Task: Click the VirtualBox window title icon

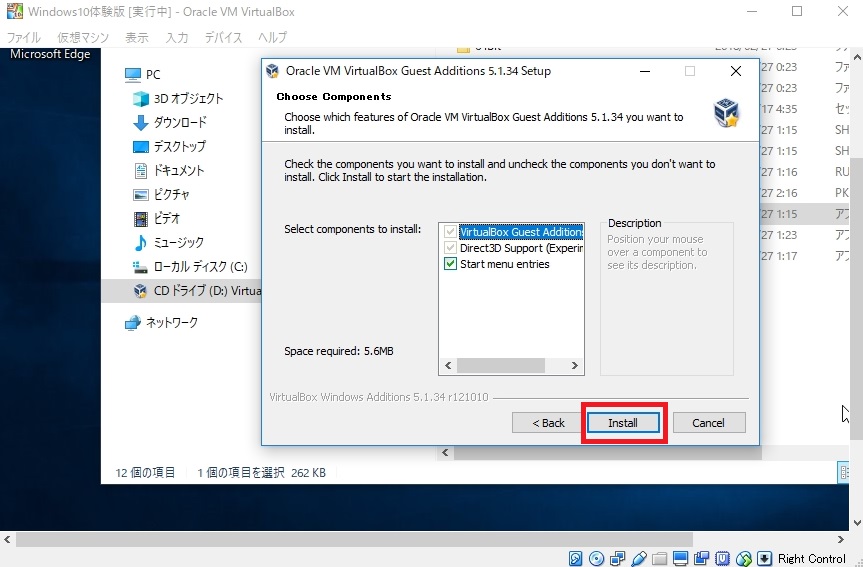Action: click(x=15, y=11)
